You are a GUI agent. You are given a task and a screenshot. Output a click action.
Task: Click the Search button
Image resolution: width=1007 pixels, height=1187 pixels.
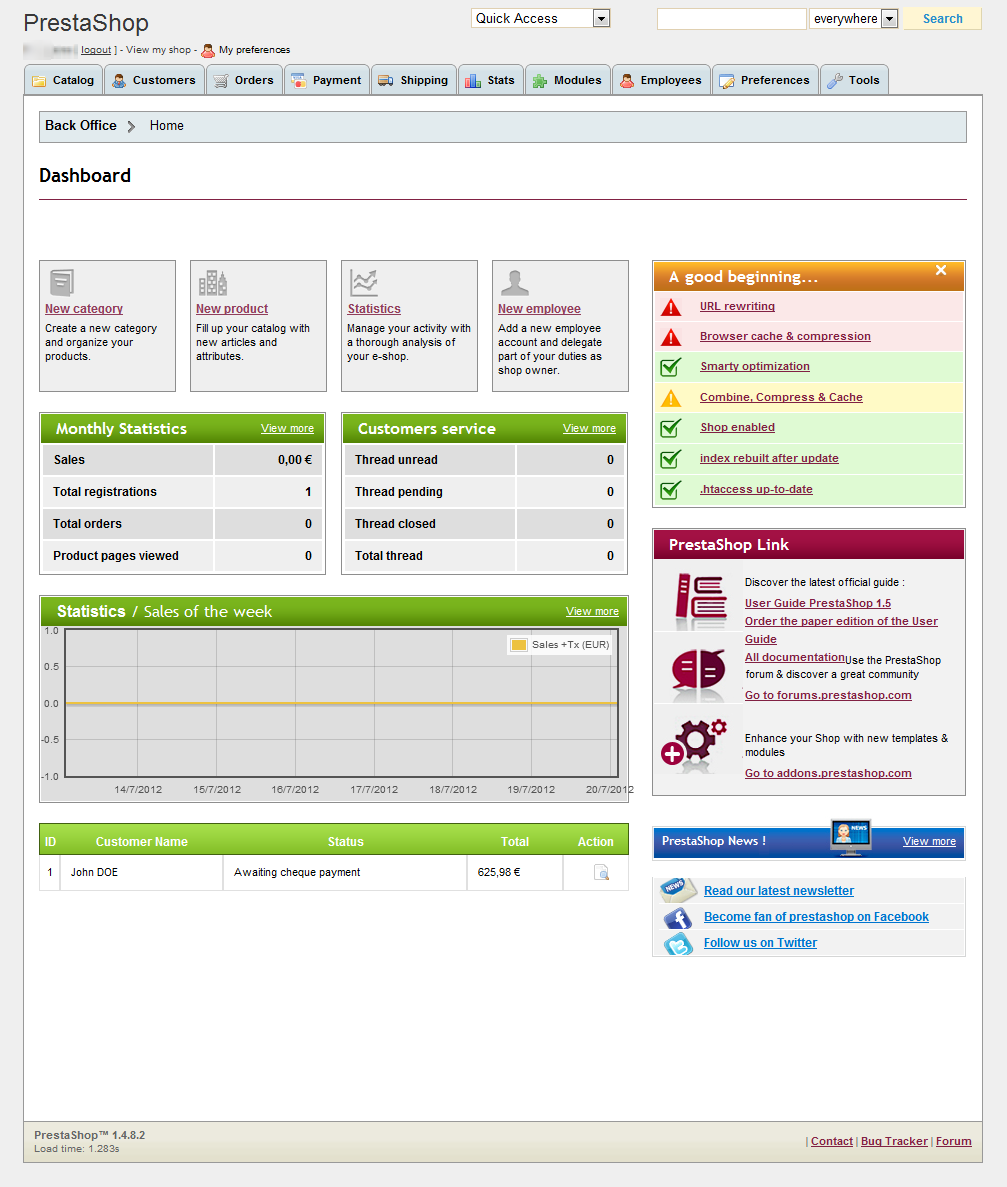click(x=943, y=19)
